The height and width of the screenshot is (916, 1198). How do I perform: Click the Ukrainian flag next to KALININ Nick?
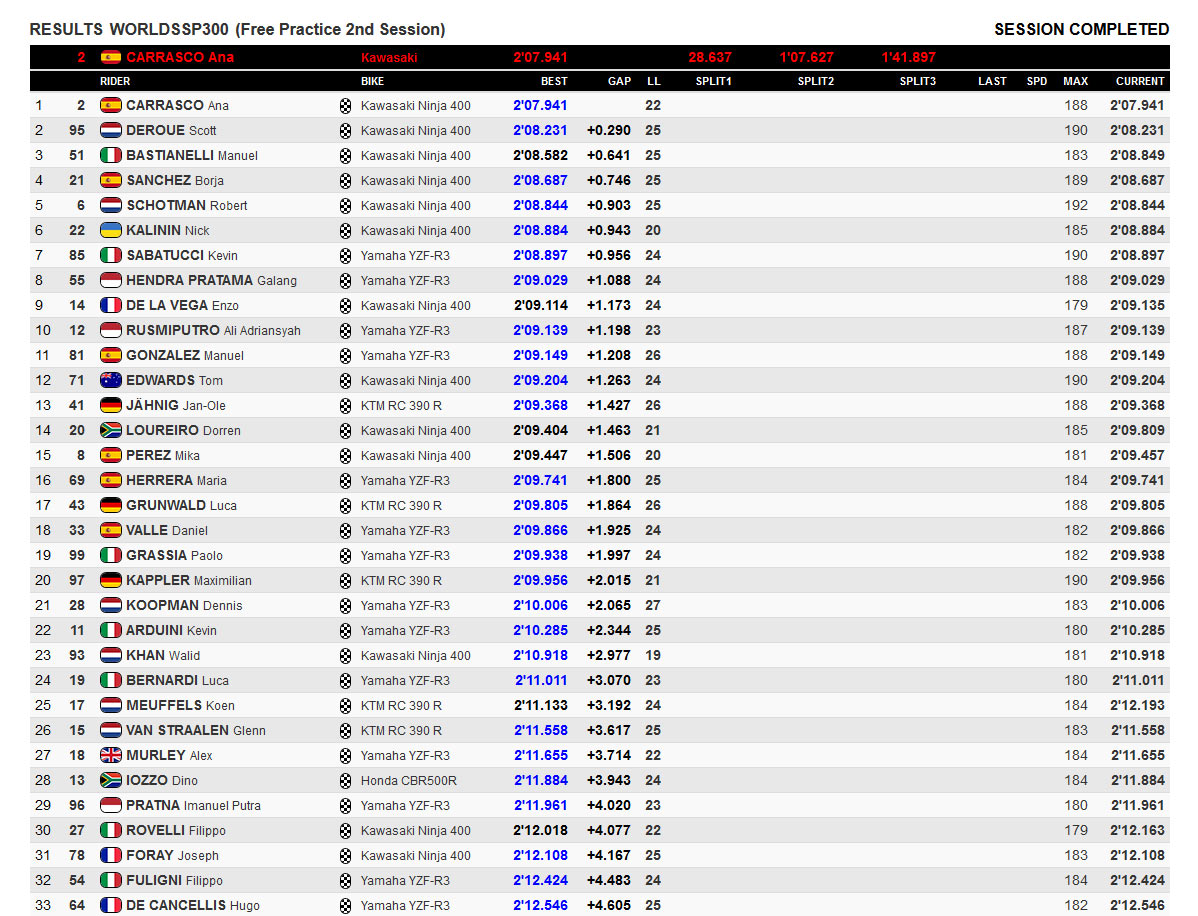pos(111,230)
